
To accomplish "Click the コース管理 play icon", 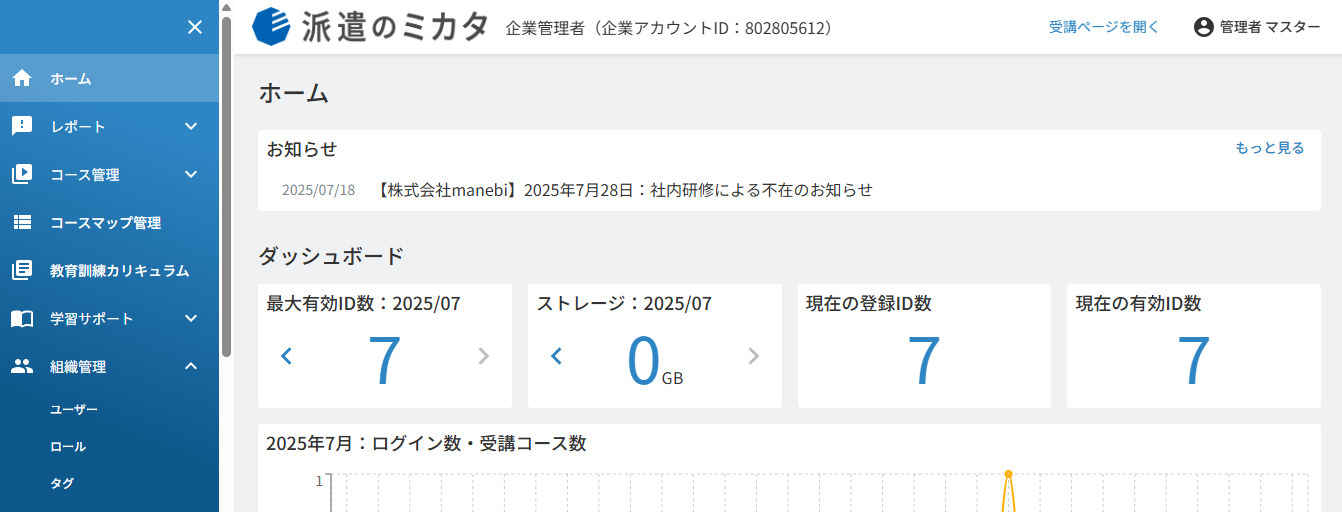I will [22, 174].
